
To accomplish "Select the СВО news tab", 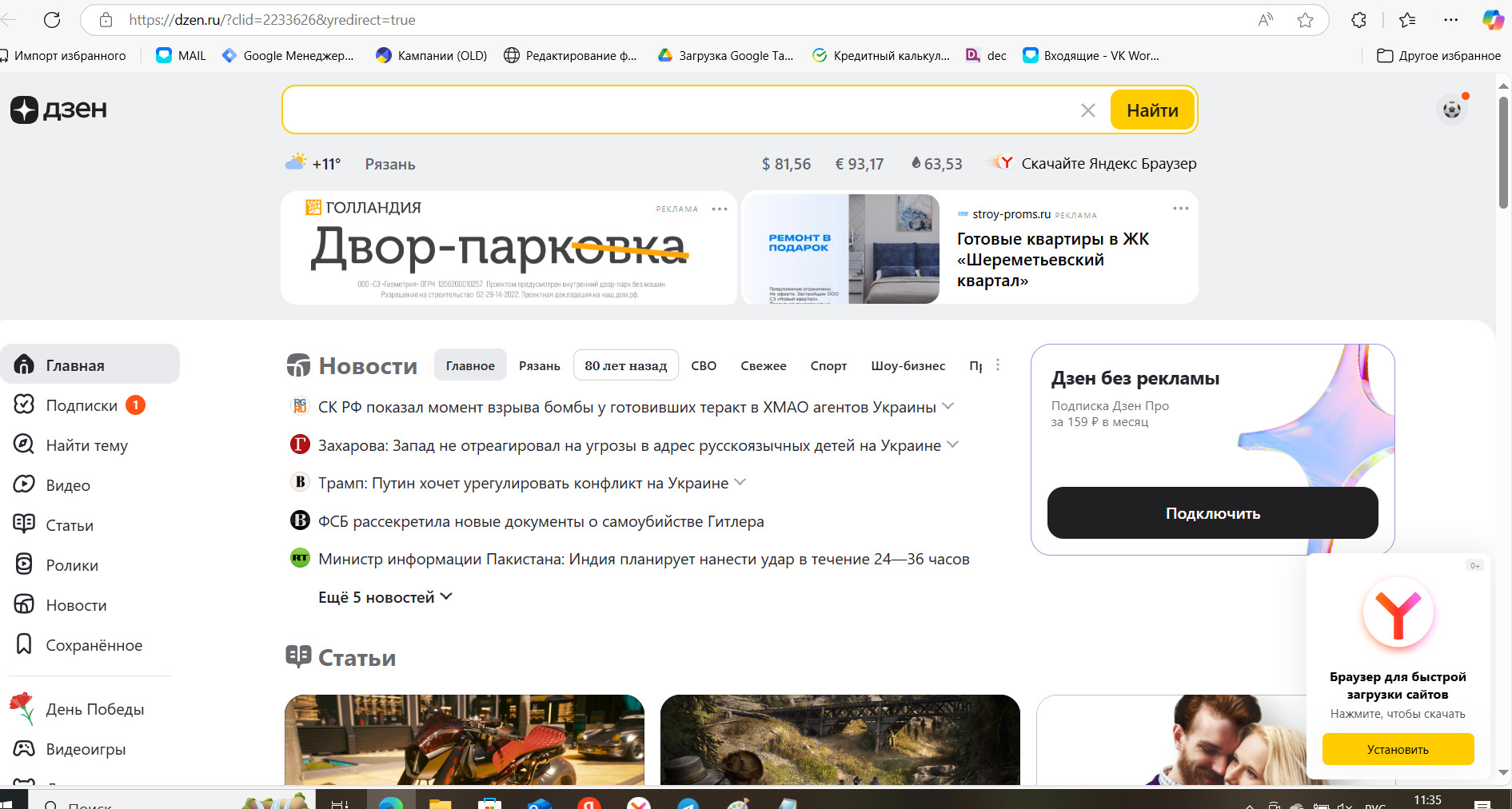I will click(704, 365).
